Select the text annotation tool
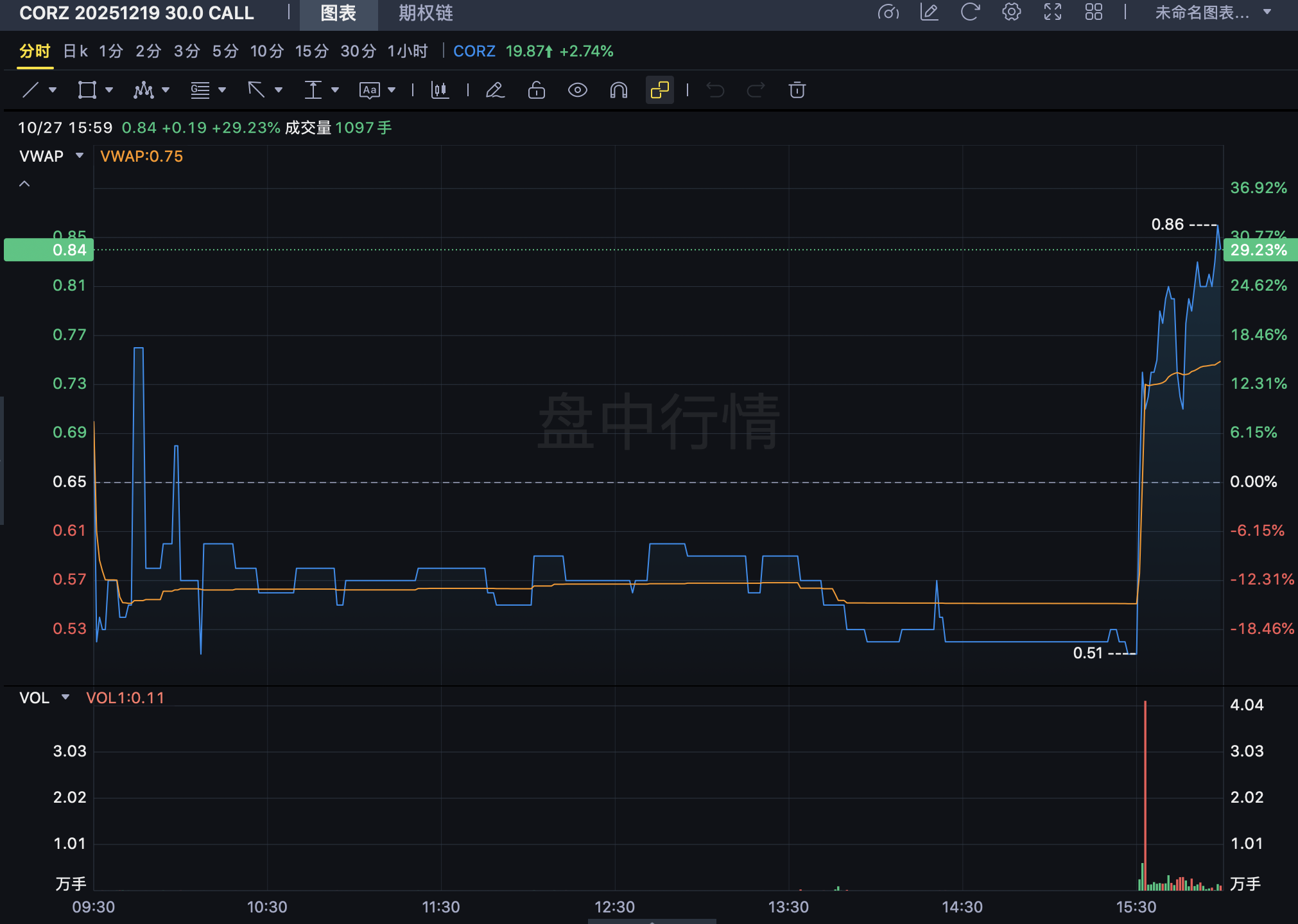Screen dimensions: 1298x924 (370, 90)
